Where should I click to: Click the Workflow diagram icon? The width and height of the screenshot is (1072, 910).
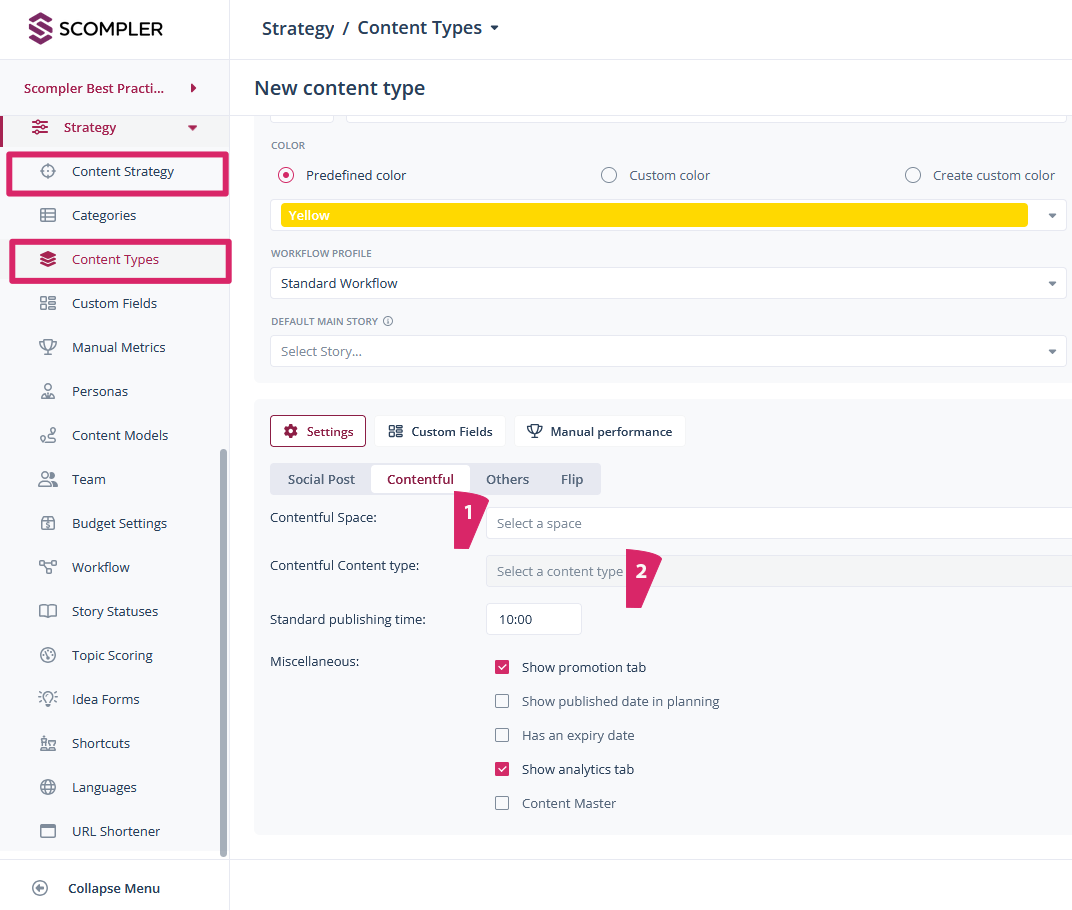(48, 567)
